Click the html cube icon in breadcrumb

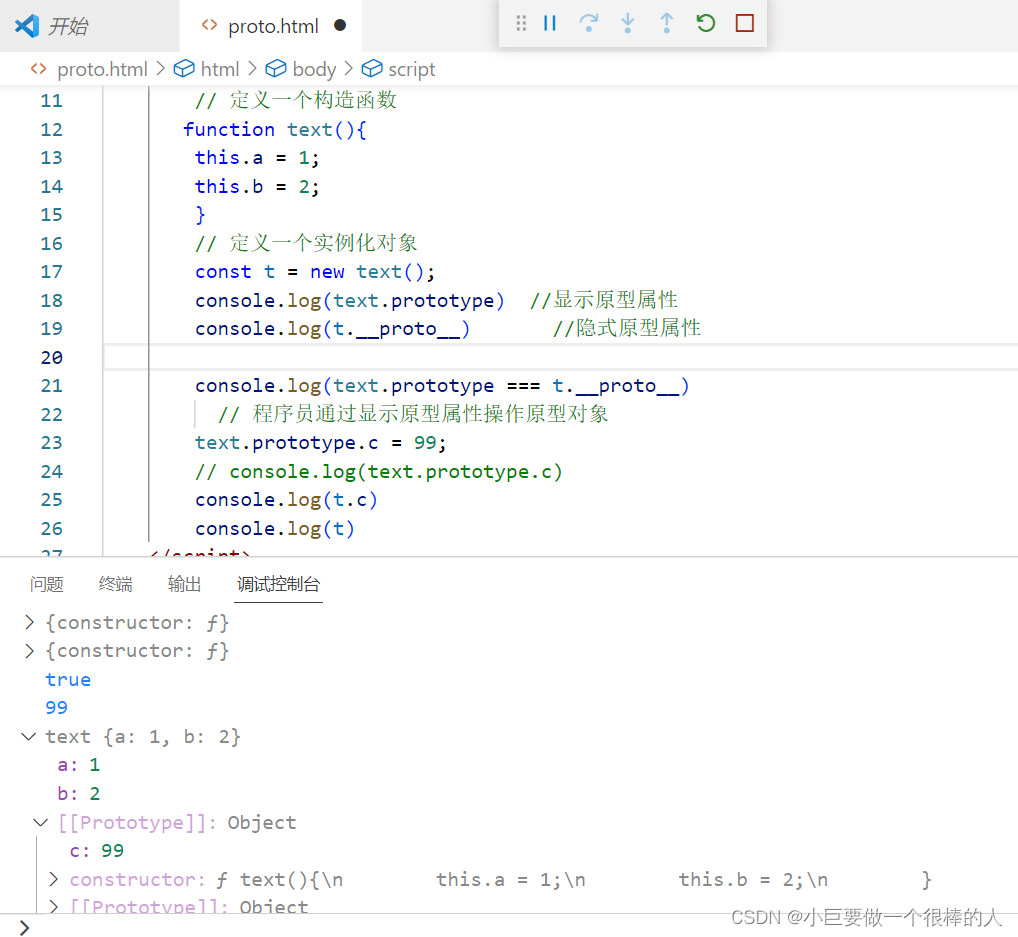pos(184,68)
